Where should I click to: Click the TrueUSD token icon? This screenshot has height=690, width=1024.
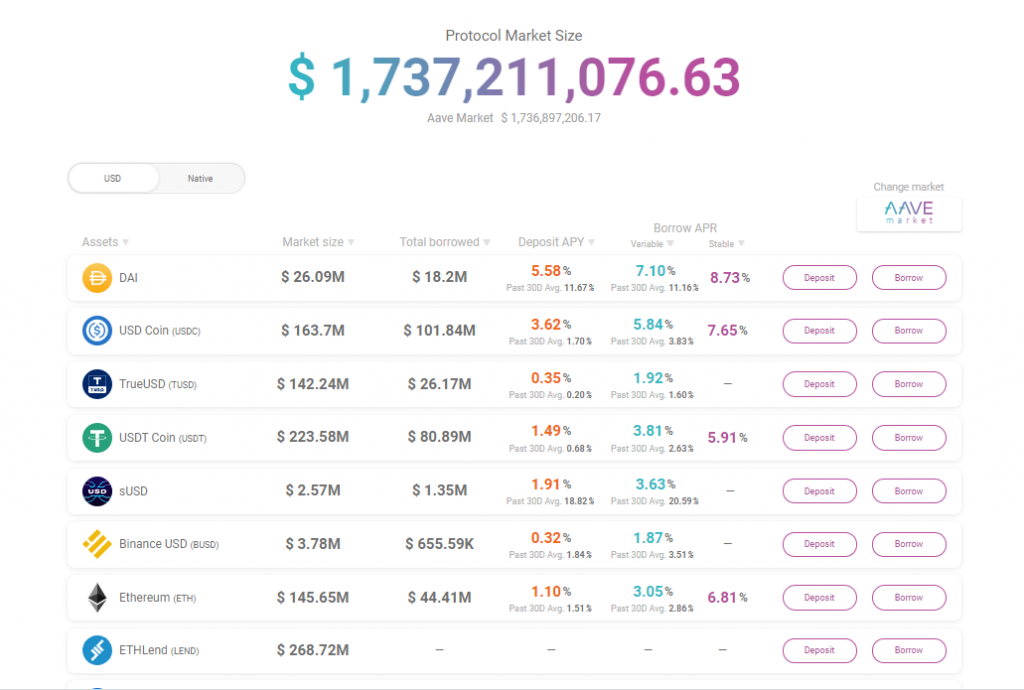(95, 384)
